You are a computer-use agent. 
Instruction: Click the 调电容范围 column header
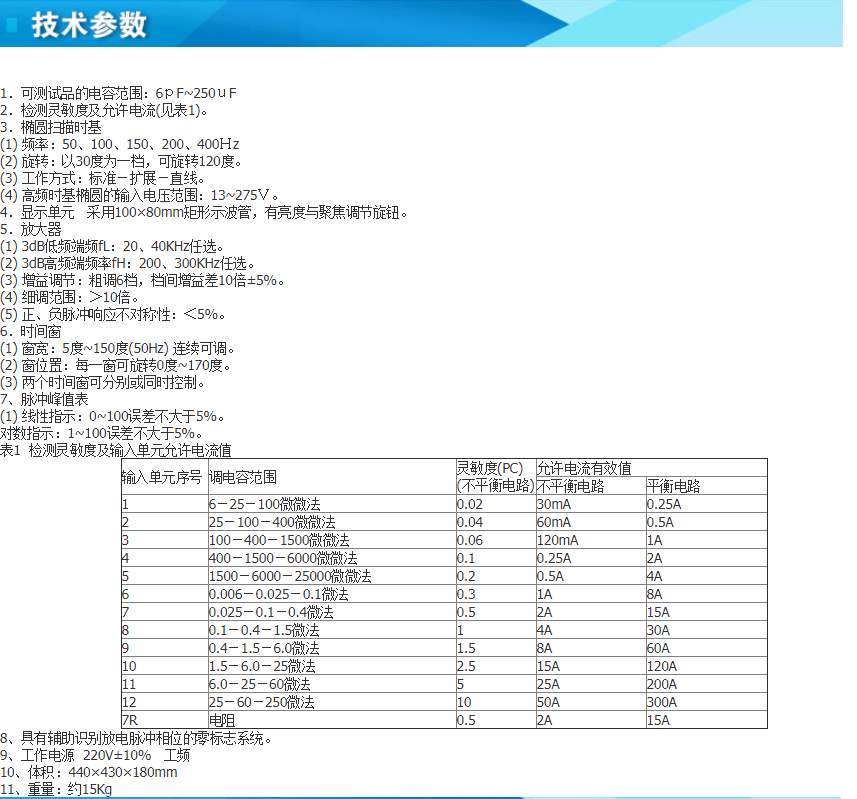pos(243,477)
